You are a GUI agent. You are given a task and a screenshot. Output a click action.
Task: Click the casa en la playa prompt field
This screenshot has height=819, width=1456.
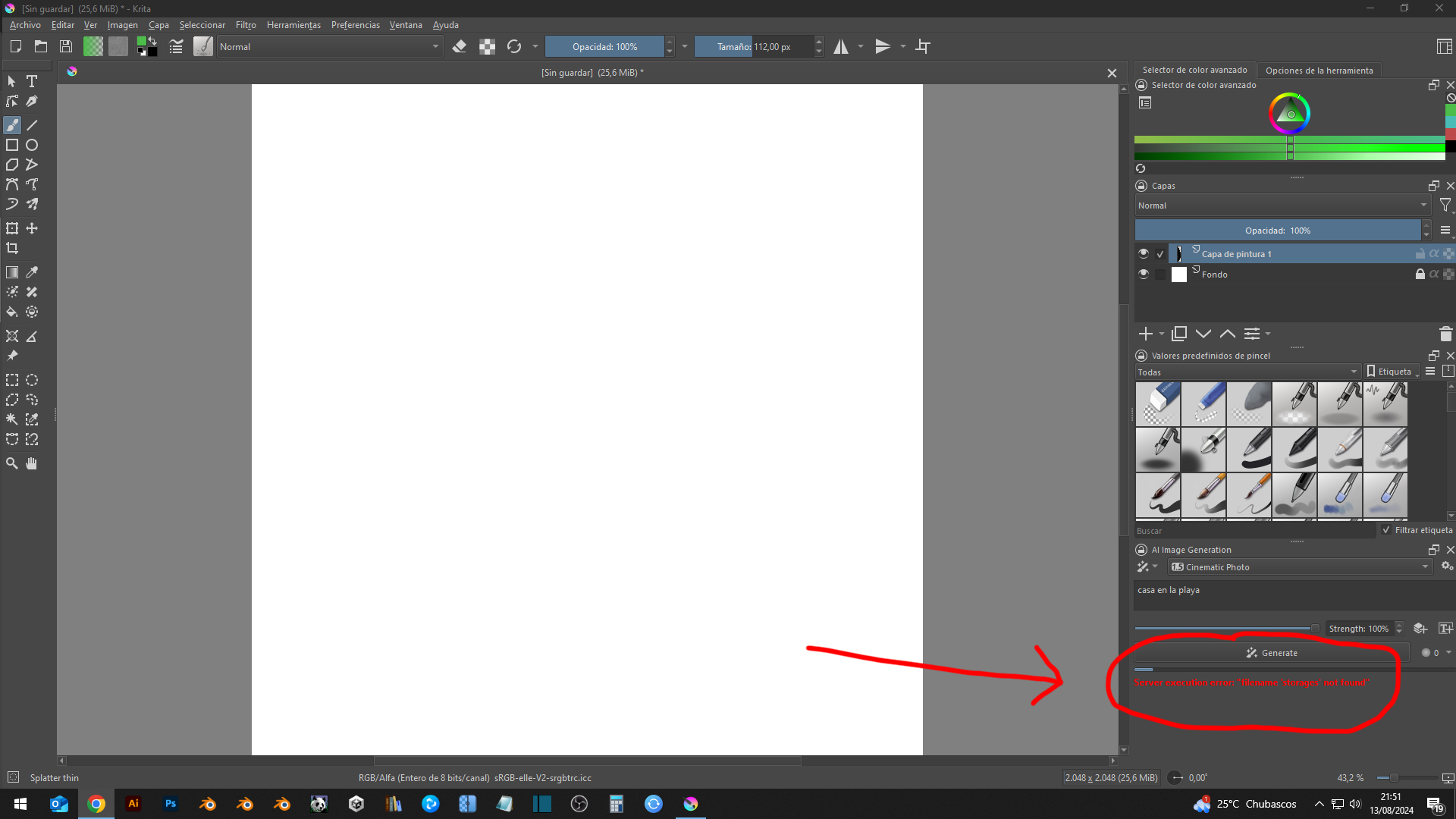(x=1289, y=595)
